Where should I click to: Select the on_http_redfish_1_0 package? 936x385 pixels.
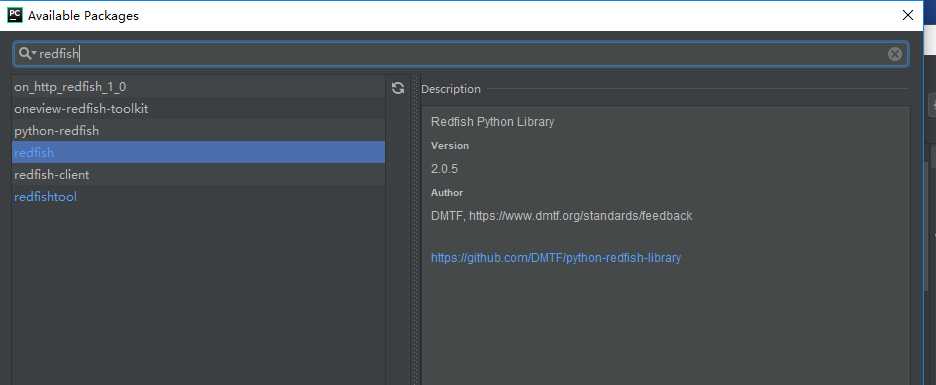pos(198,87)
